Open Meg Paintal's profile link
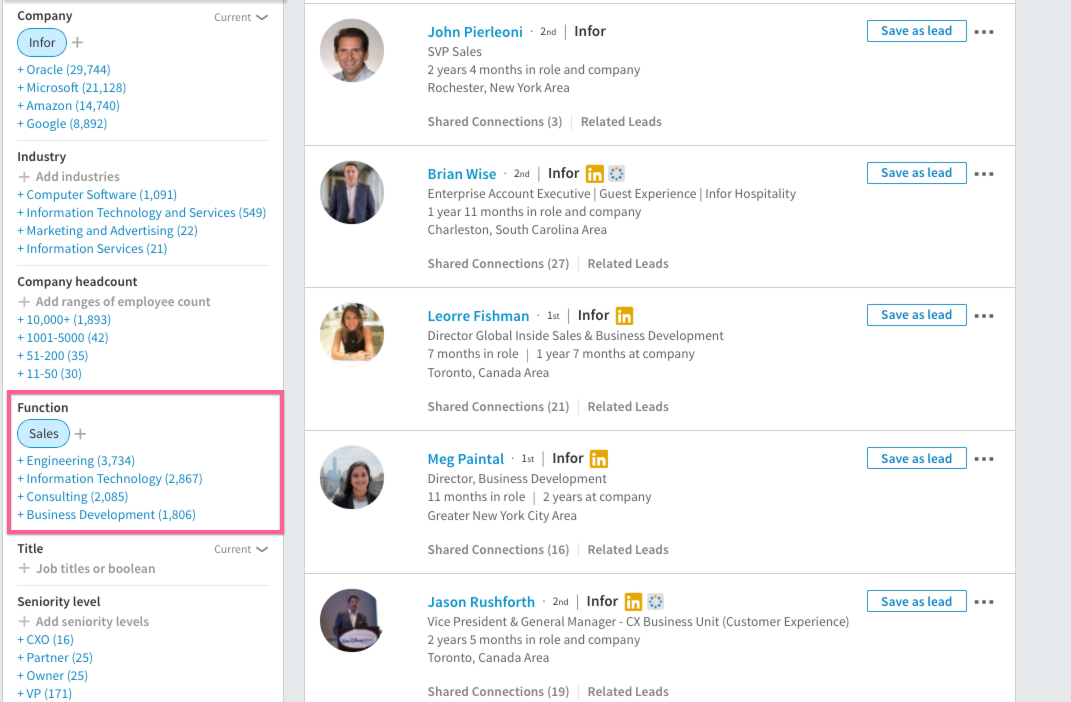1071x702 pixels. pos(466,459)
